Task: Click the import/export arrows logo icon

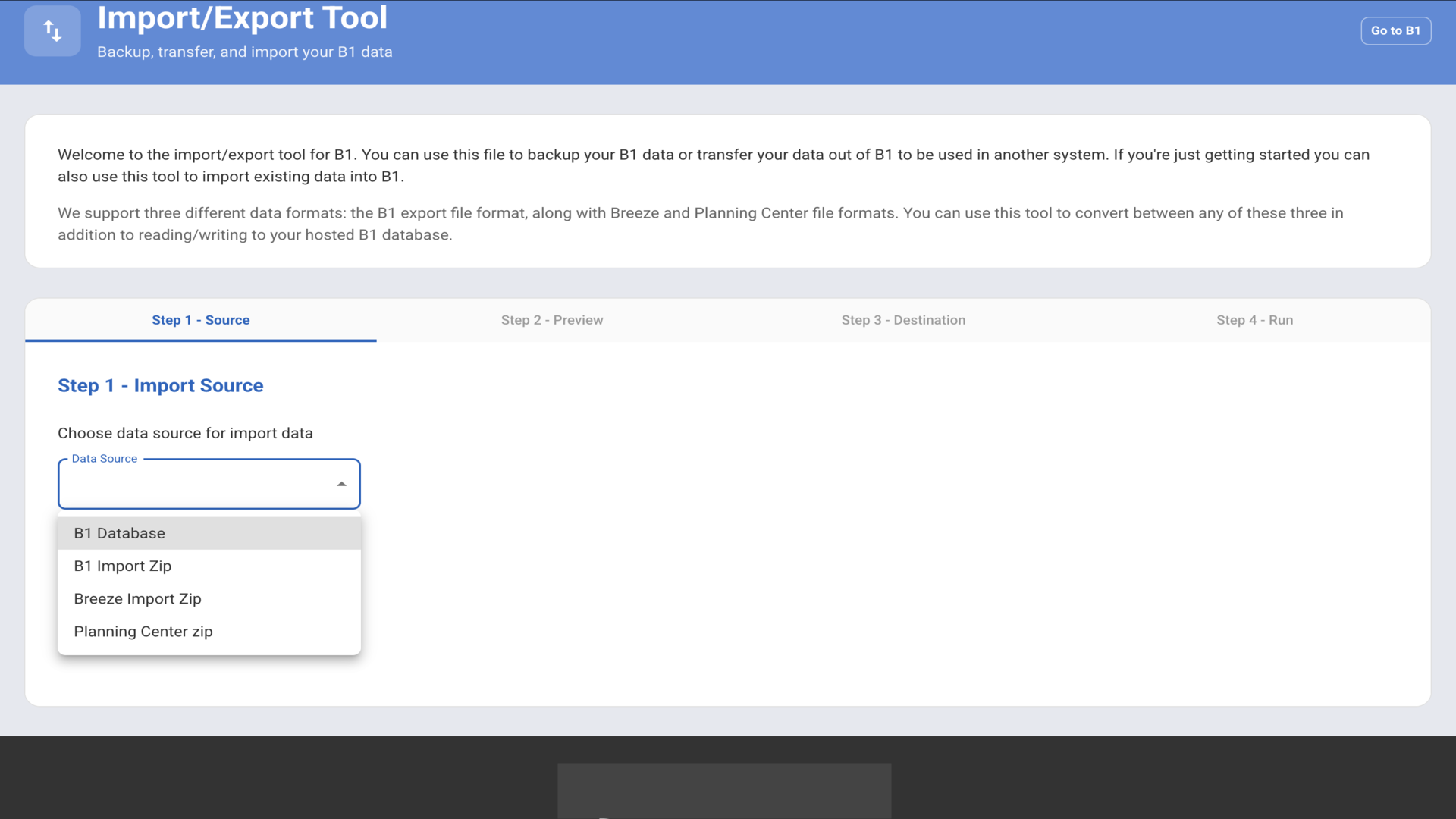Action: click(x=52, y=31)
